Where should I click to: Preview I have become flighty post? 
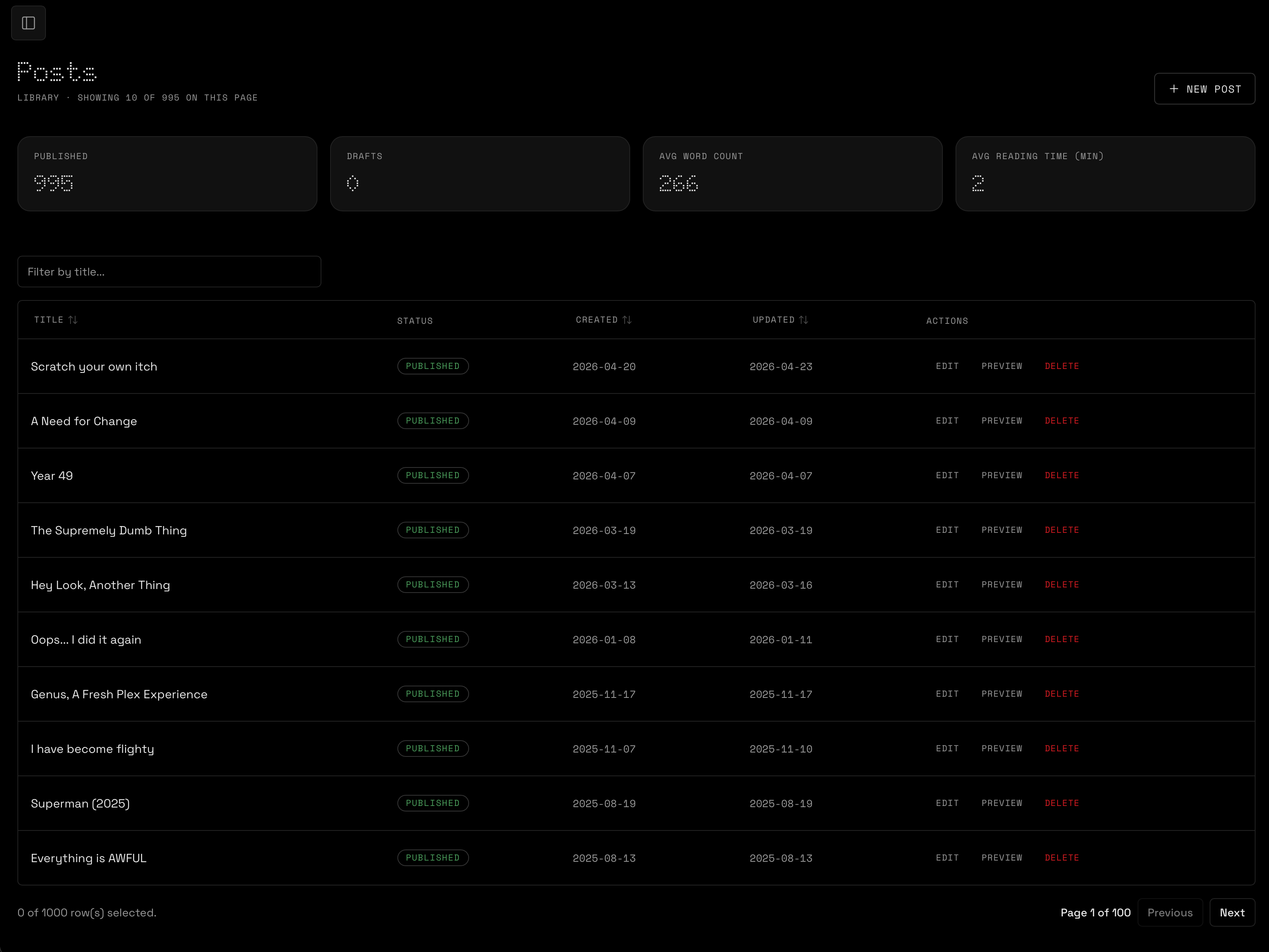pos(1002,748)
